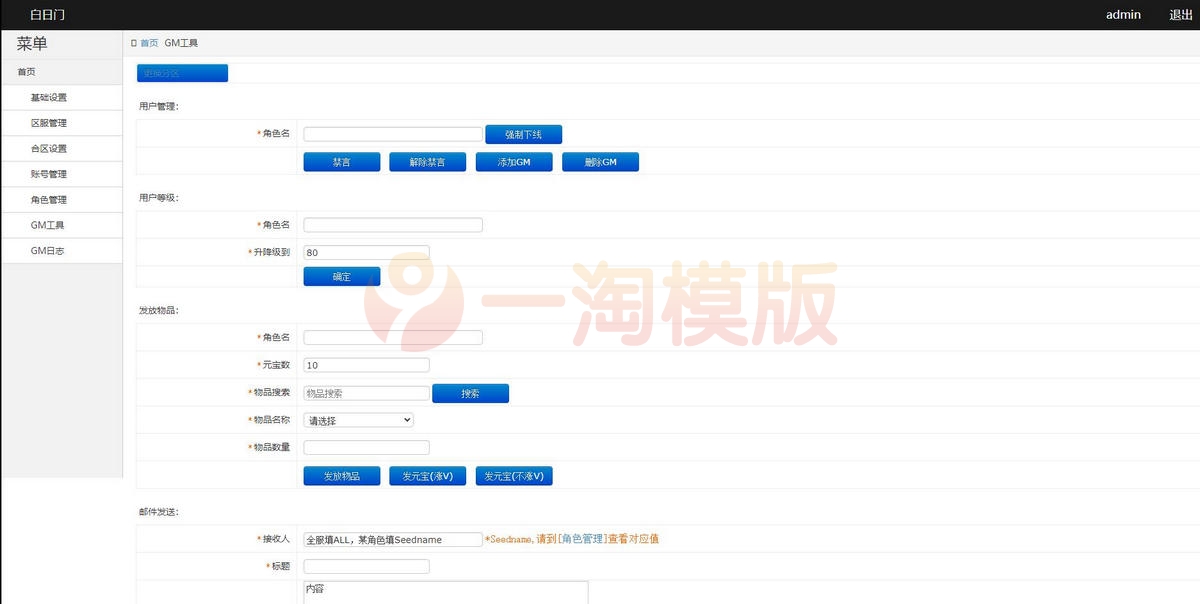Viewport: 1200px width, 604px height.
Task: Click the 添加GM button
Action: click(x=513, y=161)
